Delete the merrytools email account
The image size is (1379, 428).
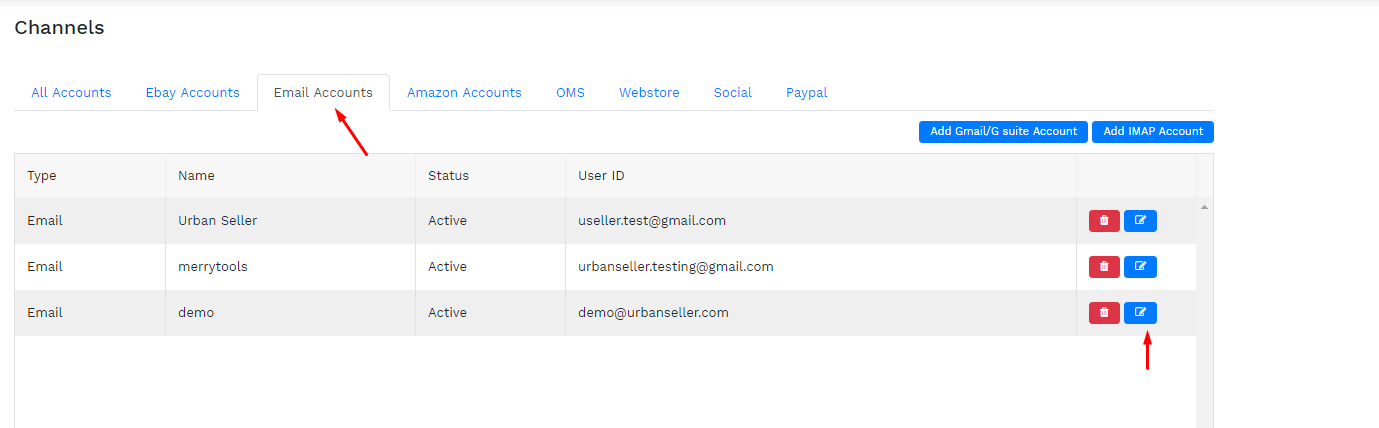click(x=1104, y=267)
